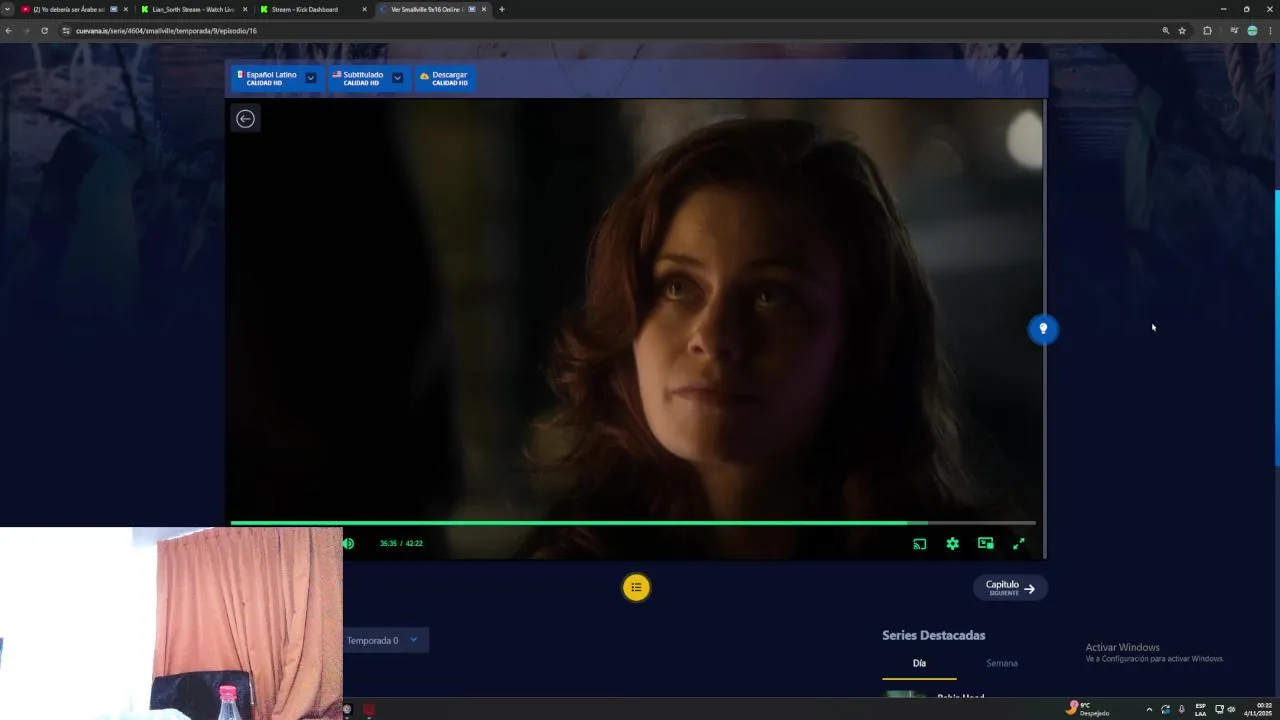This screenshot has width=1280, height=720.
Task: Mute the video volume icon
Action: click(x=348, y=544)
